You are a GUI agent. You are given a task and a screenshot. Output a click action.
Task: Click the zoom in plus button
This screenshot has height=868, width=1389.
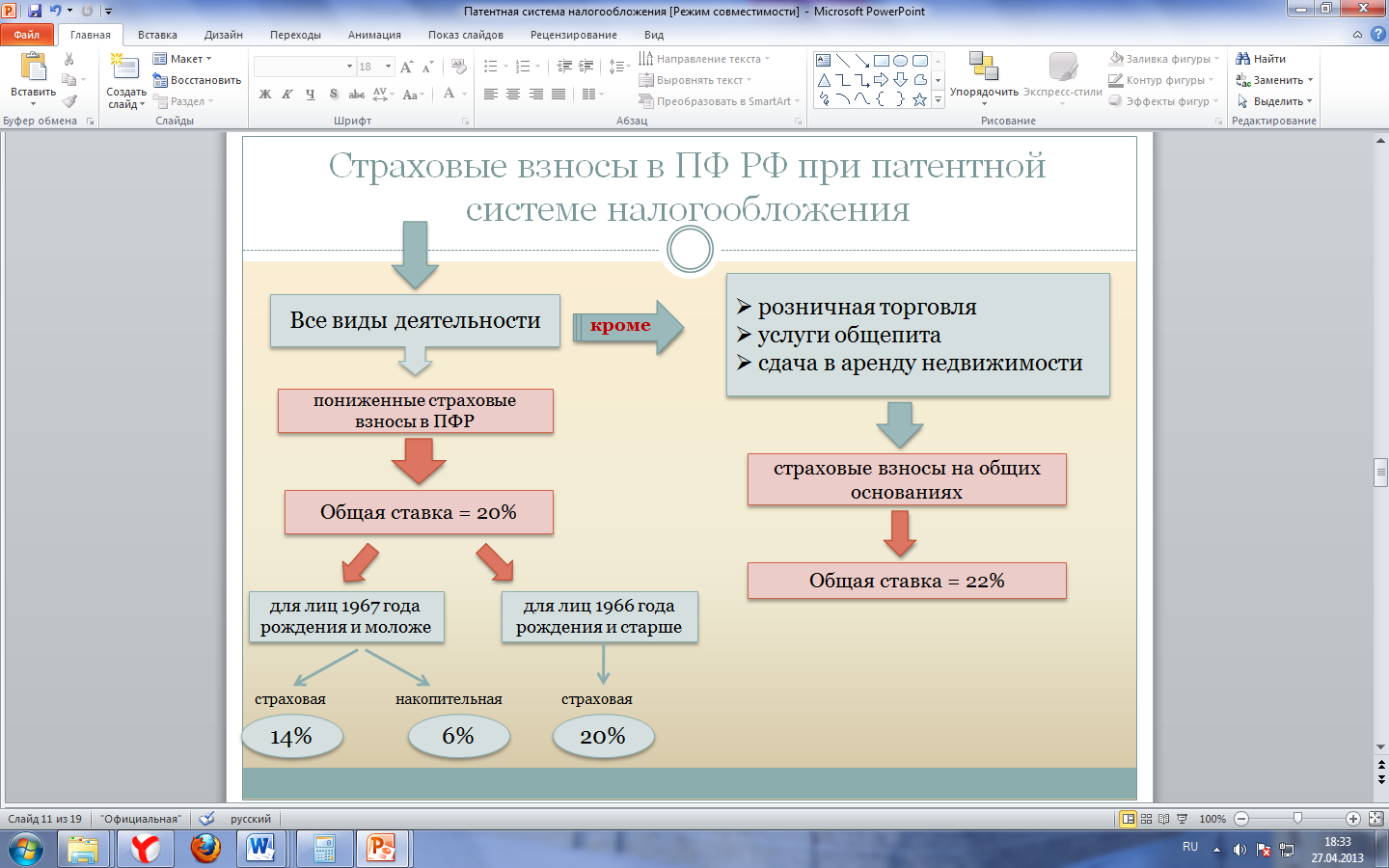[1352, 819]
